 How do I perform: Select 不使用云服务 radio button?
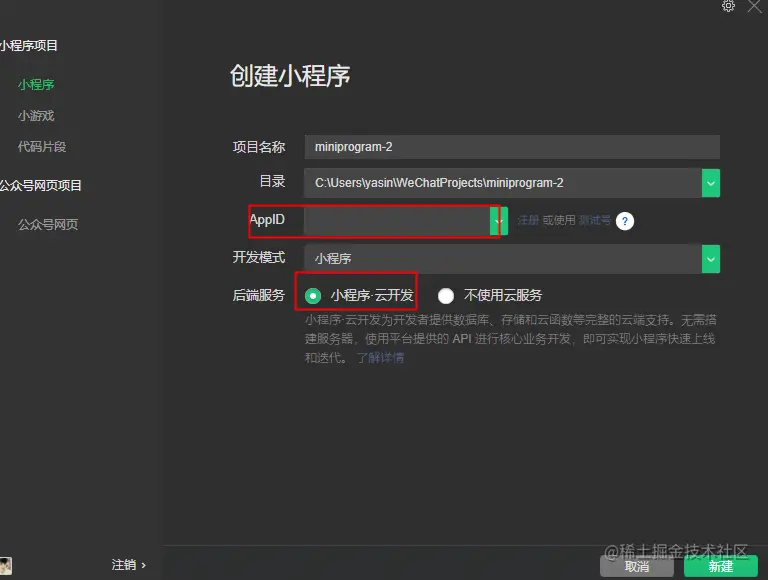click(446, 295)
